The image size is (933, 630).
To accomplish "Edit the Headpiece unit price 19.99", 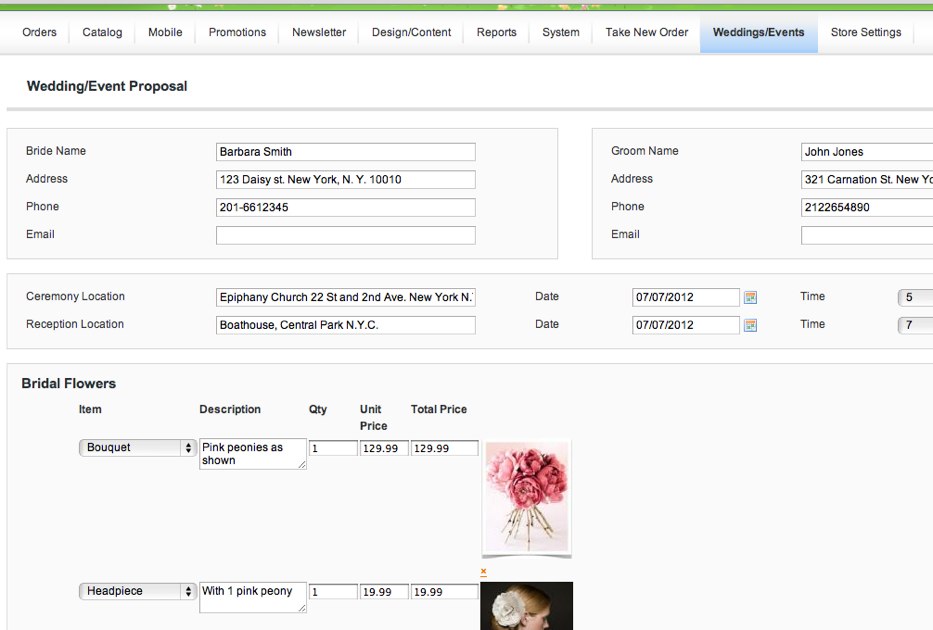I will point(384,592).
